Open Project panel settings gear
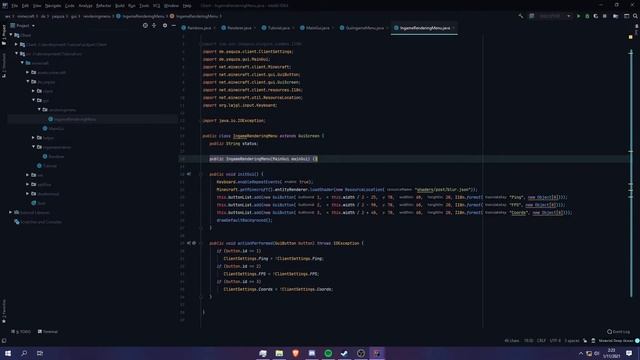Viewport: 640px width, 360px height. [165, 25]
